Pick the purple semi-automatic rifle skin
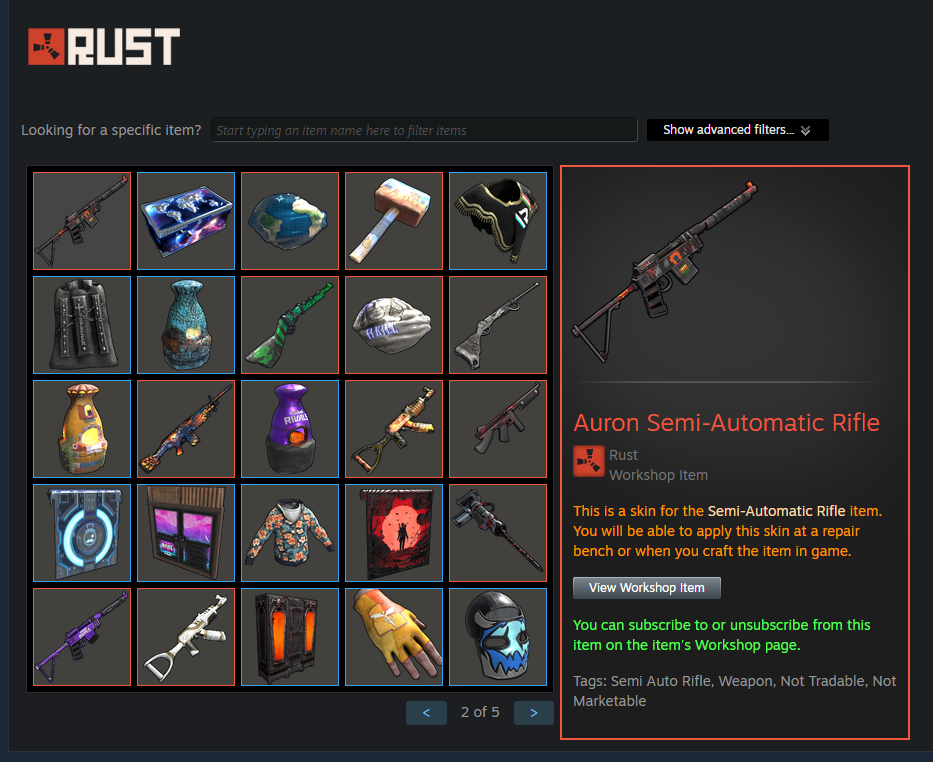Screen dimensions: 933x762 [82, 637]
